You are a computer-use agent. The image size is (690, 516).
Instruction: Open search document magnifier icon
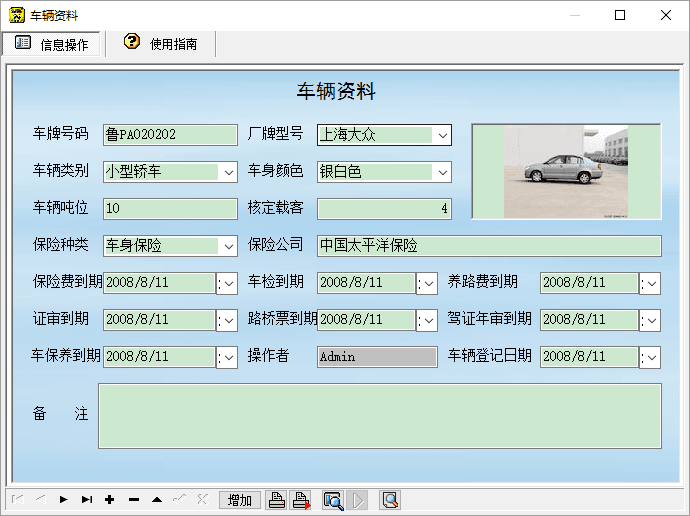[390, 500]
